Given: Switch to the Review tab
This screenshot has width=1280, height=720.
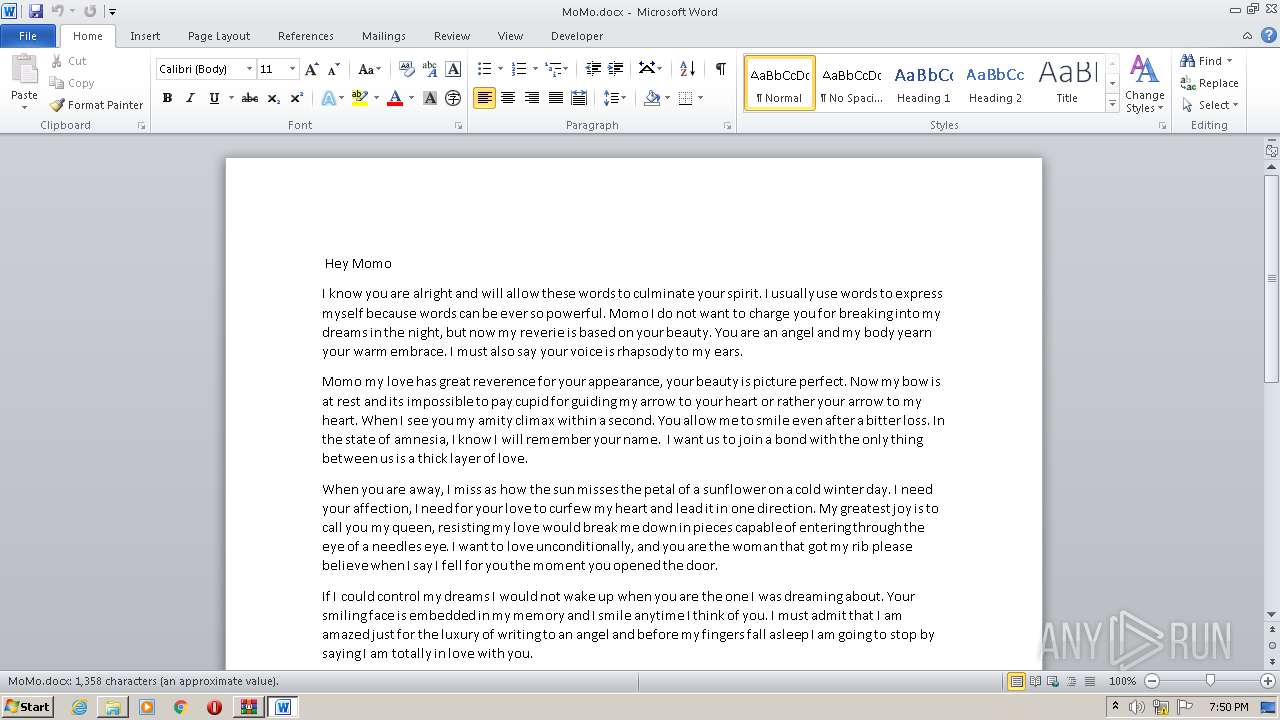Looking at the screenshot, I should [452, 36].
